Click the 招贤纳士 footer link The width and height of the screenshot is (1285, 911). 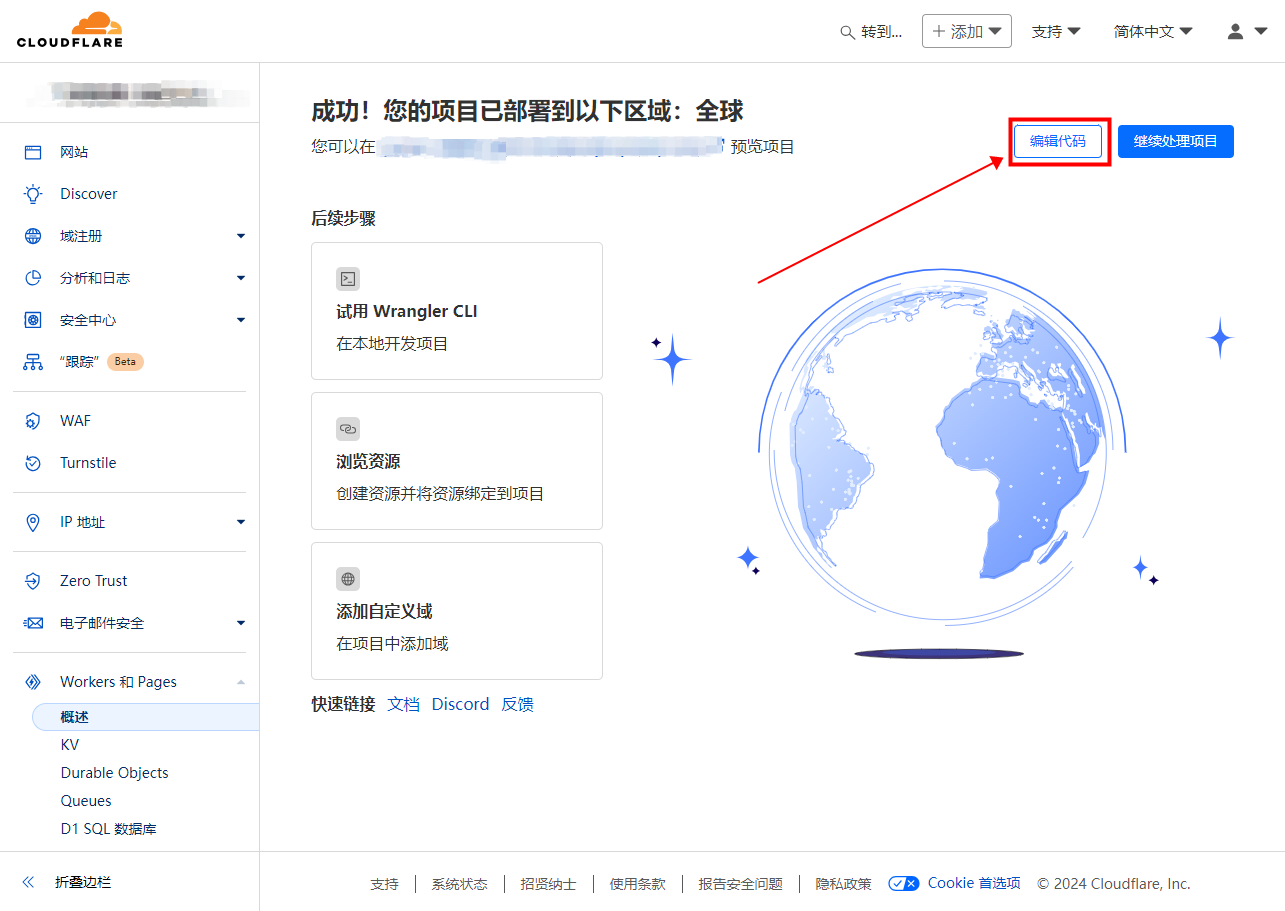tap(548, 884)
